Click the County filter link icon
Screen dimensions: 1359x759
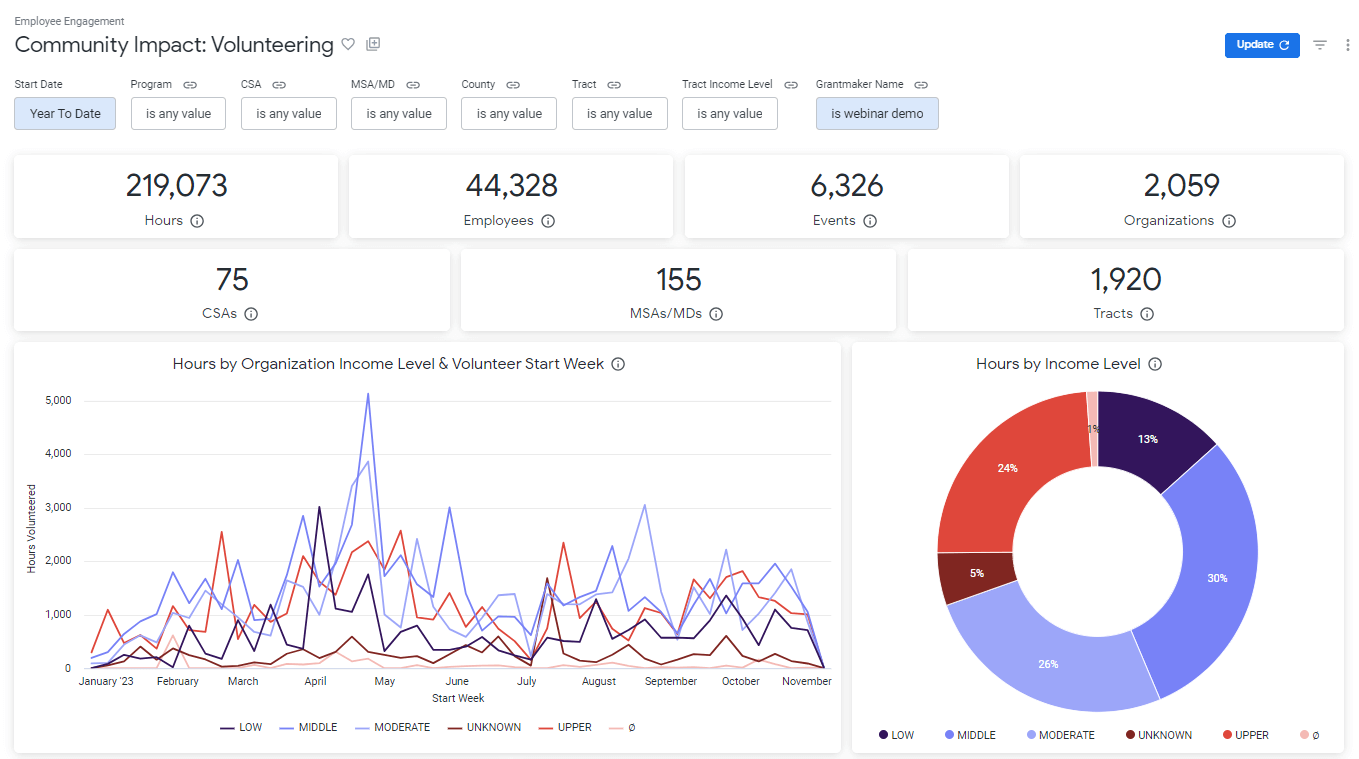pos(513,85)
